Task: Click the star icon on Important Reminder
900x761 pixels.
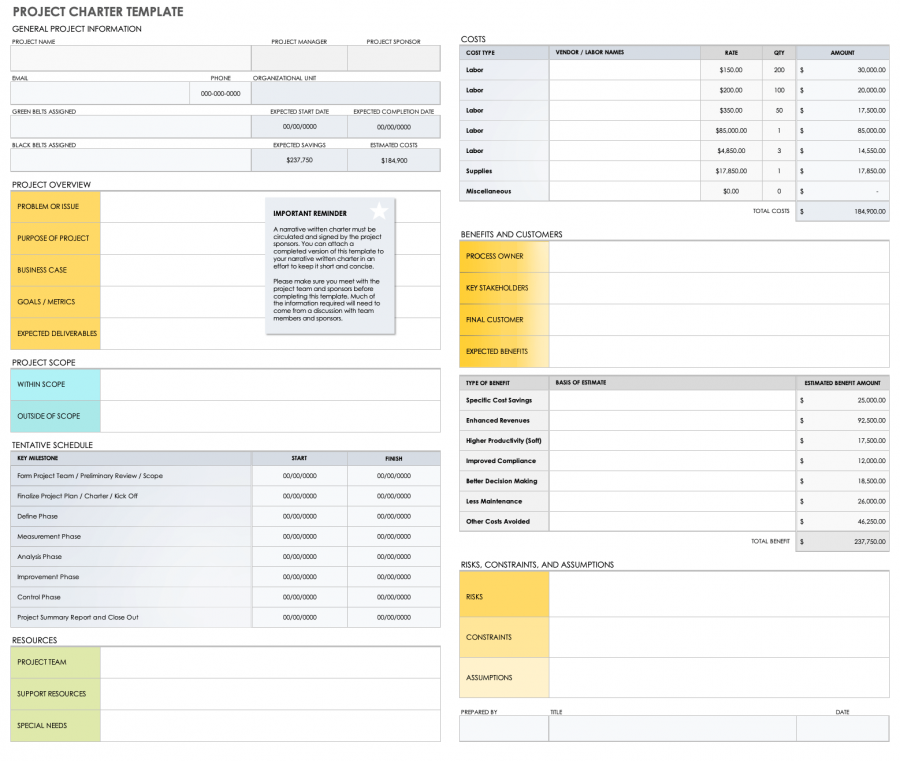Action: pos(377,210)
